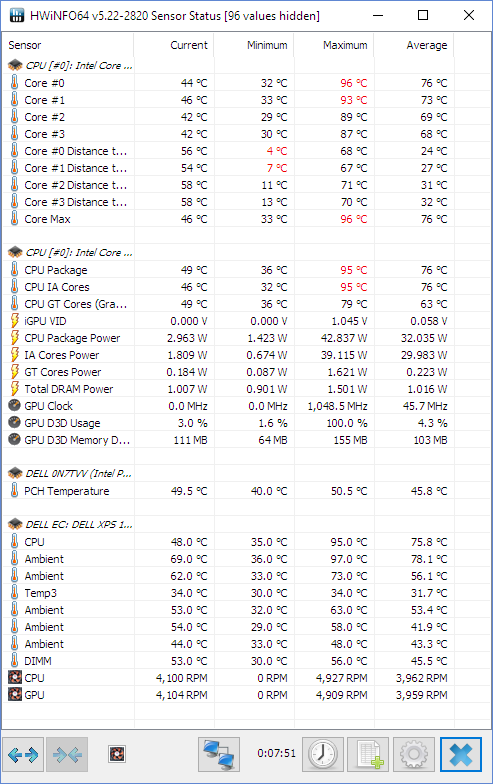This screenshot has height=784, width=493.
Task: Click the Sensor column header
Action: click(x=68, y=45)
